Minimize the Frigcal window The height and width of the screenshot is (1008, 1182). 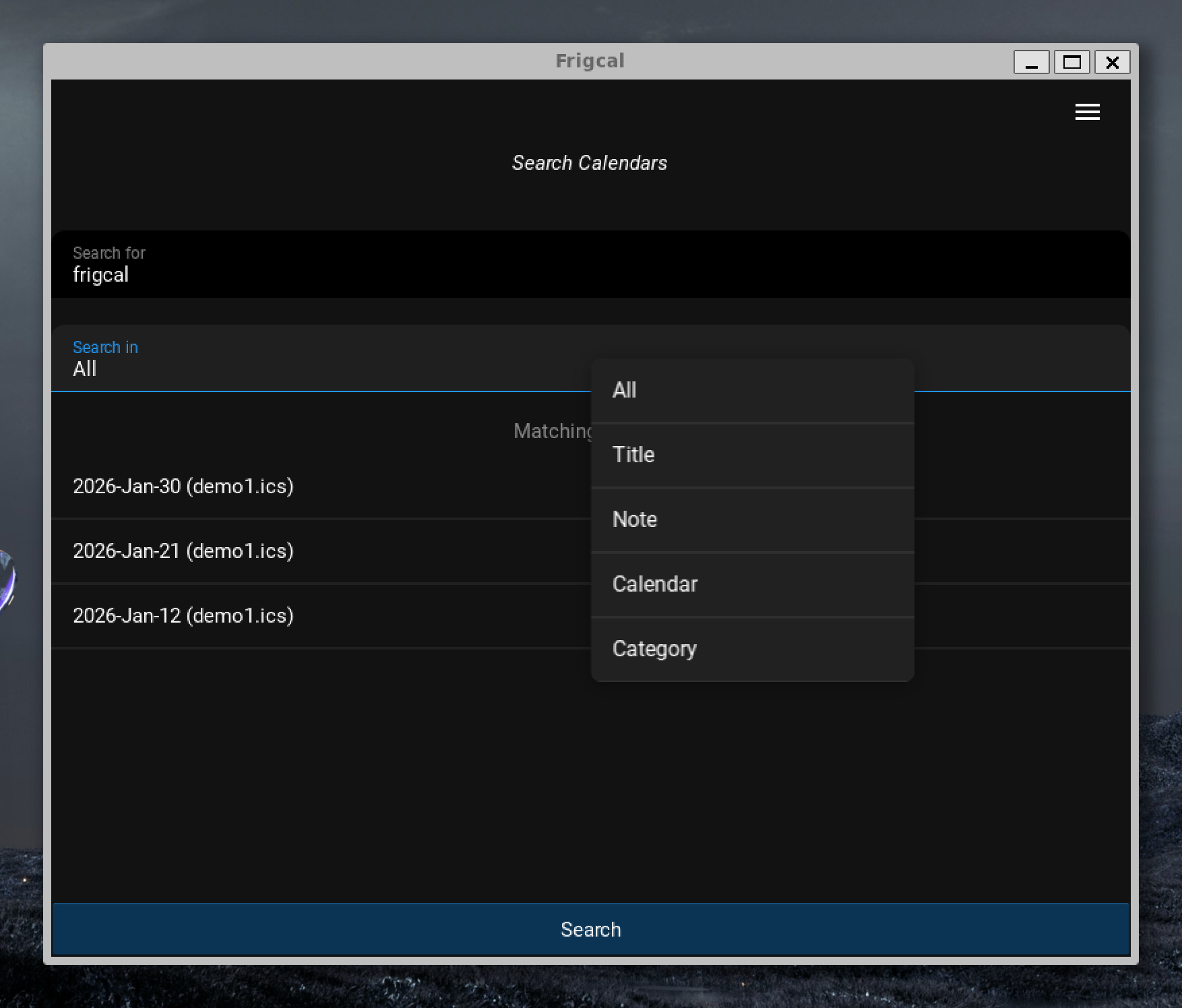pyautogui.click(x=1031, y=63)
